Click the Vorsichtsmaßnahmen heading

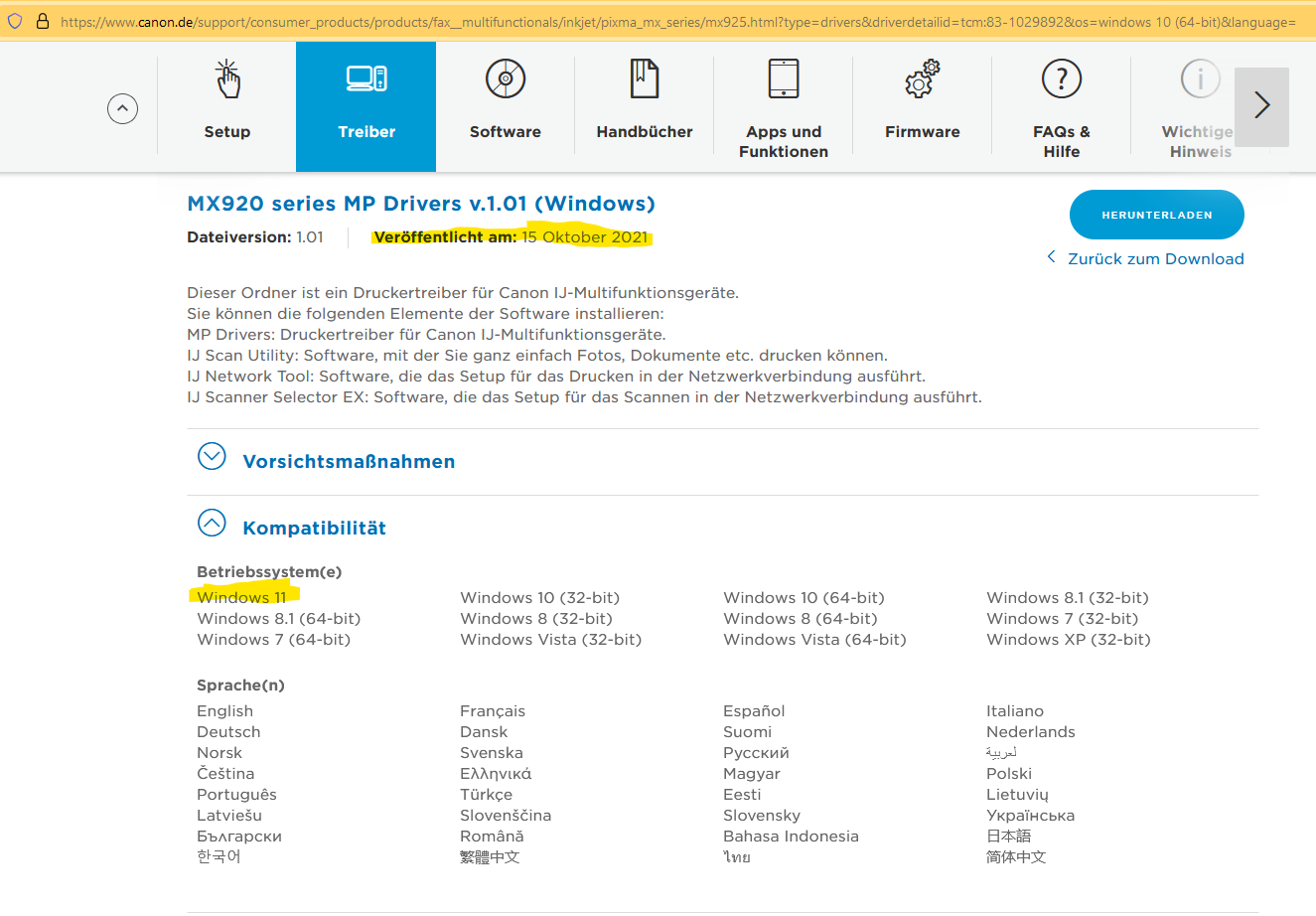349,462
